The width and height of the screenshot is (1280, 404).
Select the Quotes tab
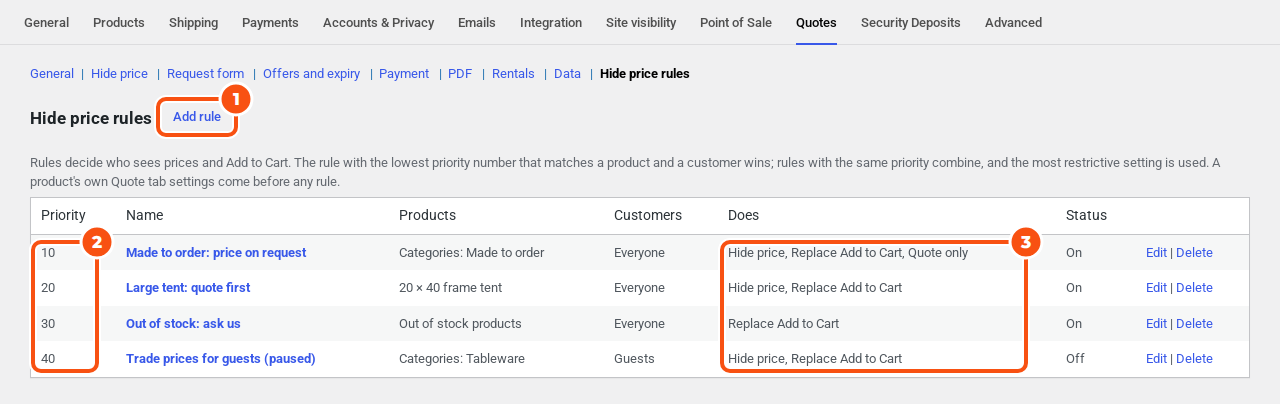(816, 22)
